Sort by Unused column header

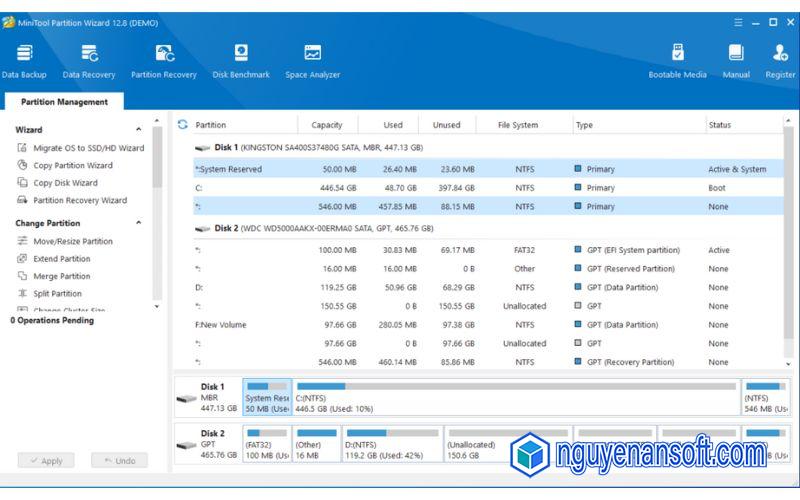tap(446, 124)
